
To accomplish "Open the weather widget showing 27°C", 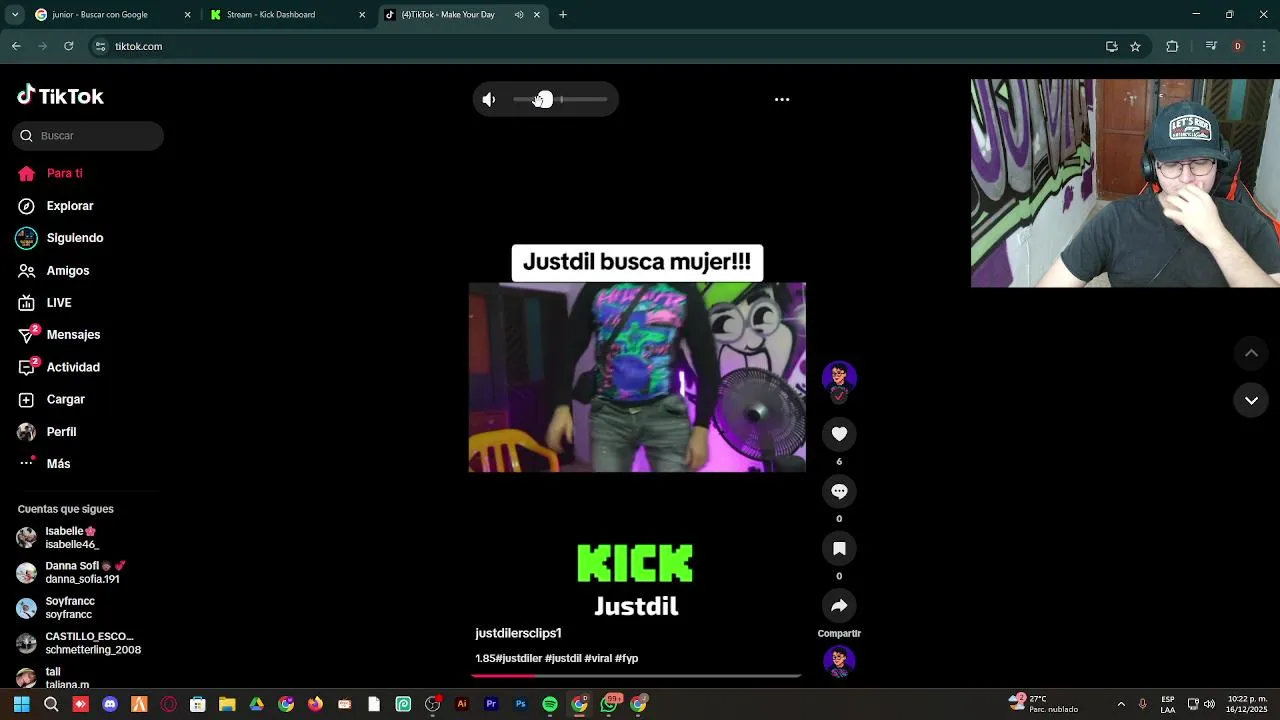I will click(x=1044, y=704).
